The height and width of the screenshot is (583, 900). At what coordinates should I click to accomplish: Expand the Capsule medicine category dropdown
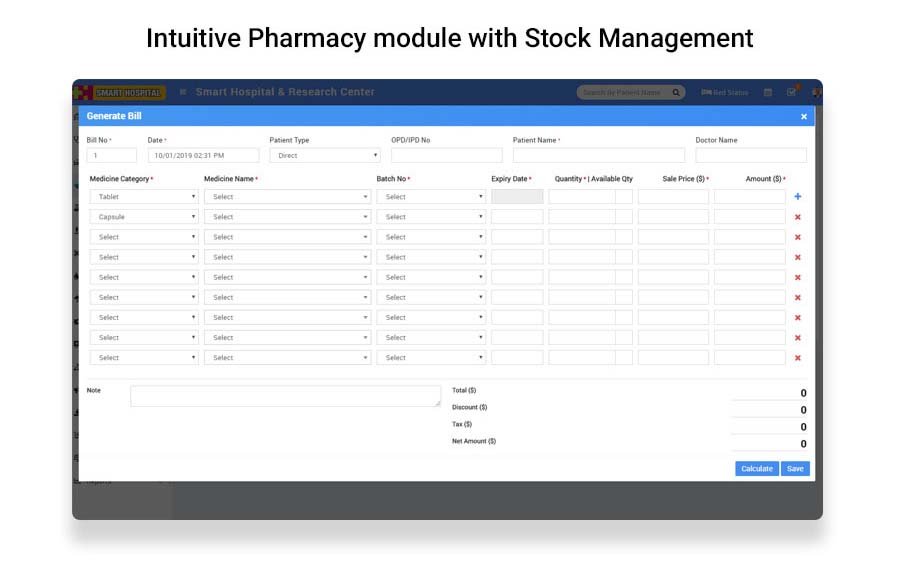(x=145, y=217)
